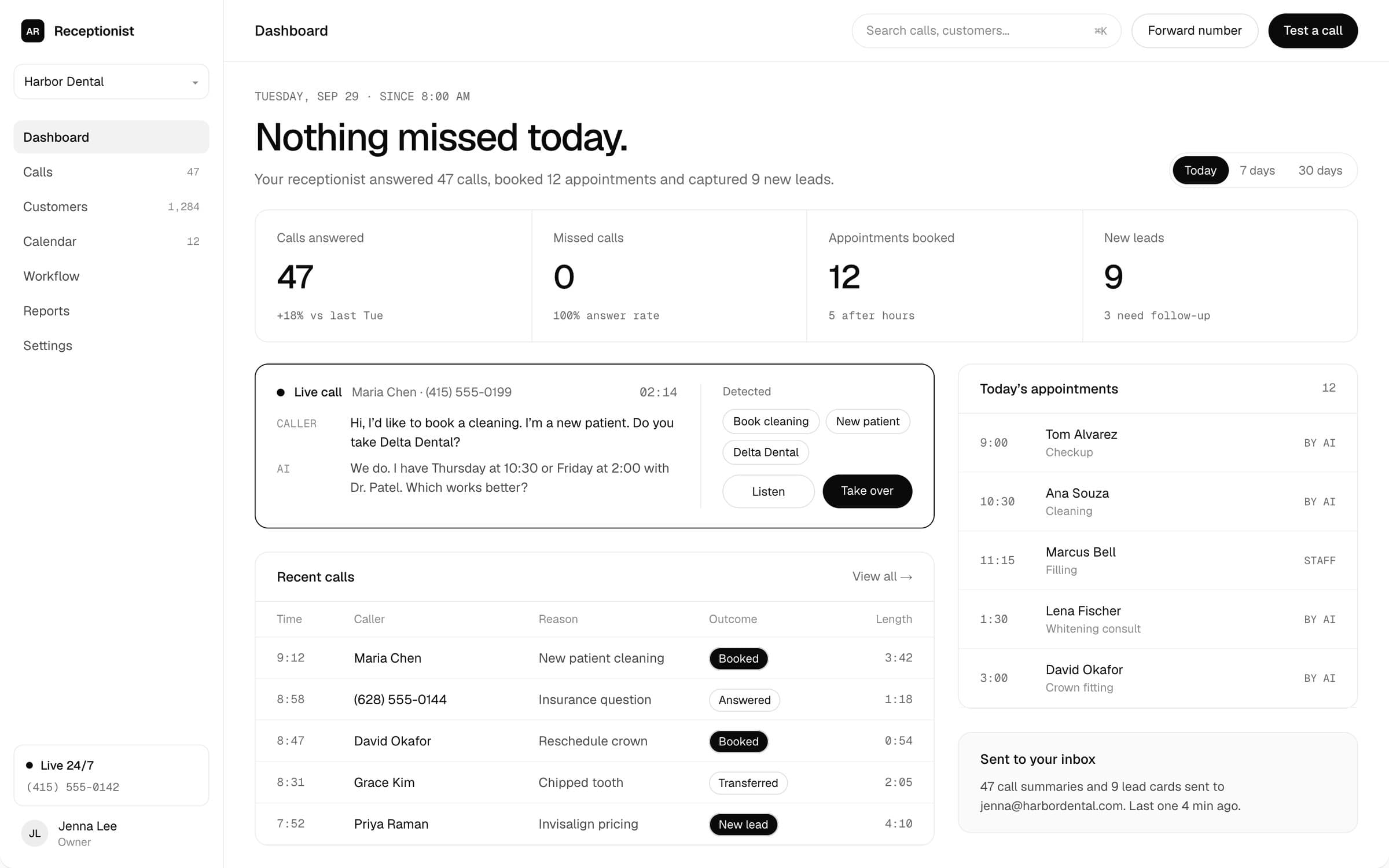The height and width of the screenshot is (868, 1389).
Task: Open the (628) 555-0144 call row
Action: click(x=594, y=700)
